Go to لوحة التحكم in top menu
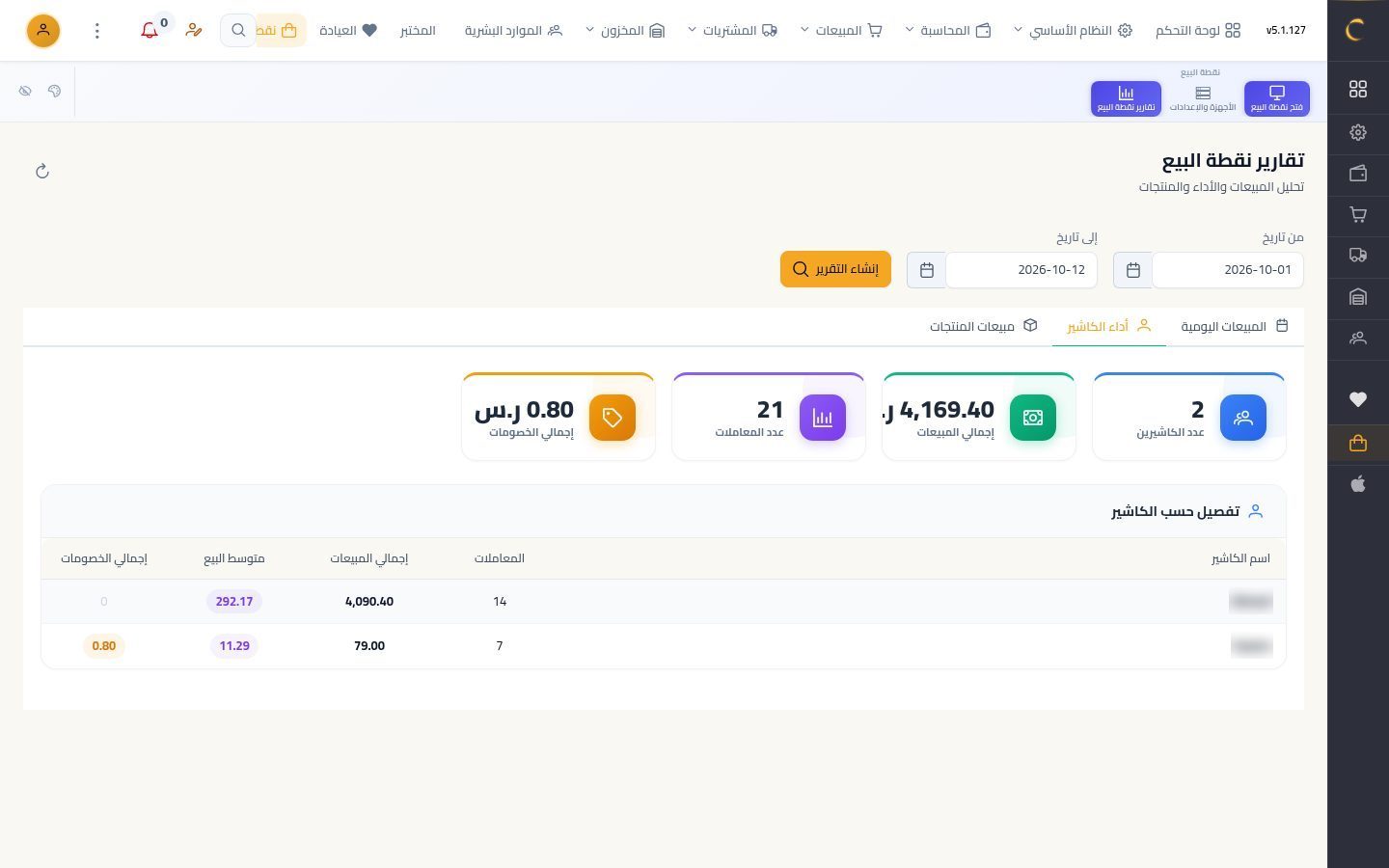Image resolution: width=1389 pixels, height=868 pixels. click(1198, 30)
